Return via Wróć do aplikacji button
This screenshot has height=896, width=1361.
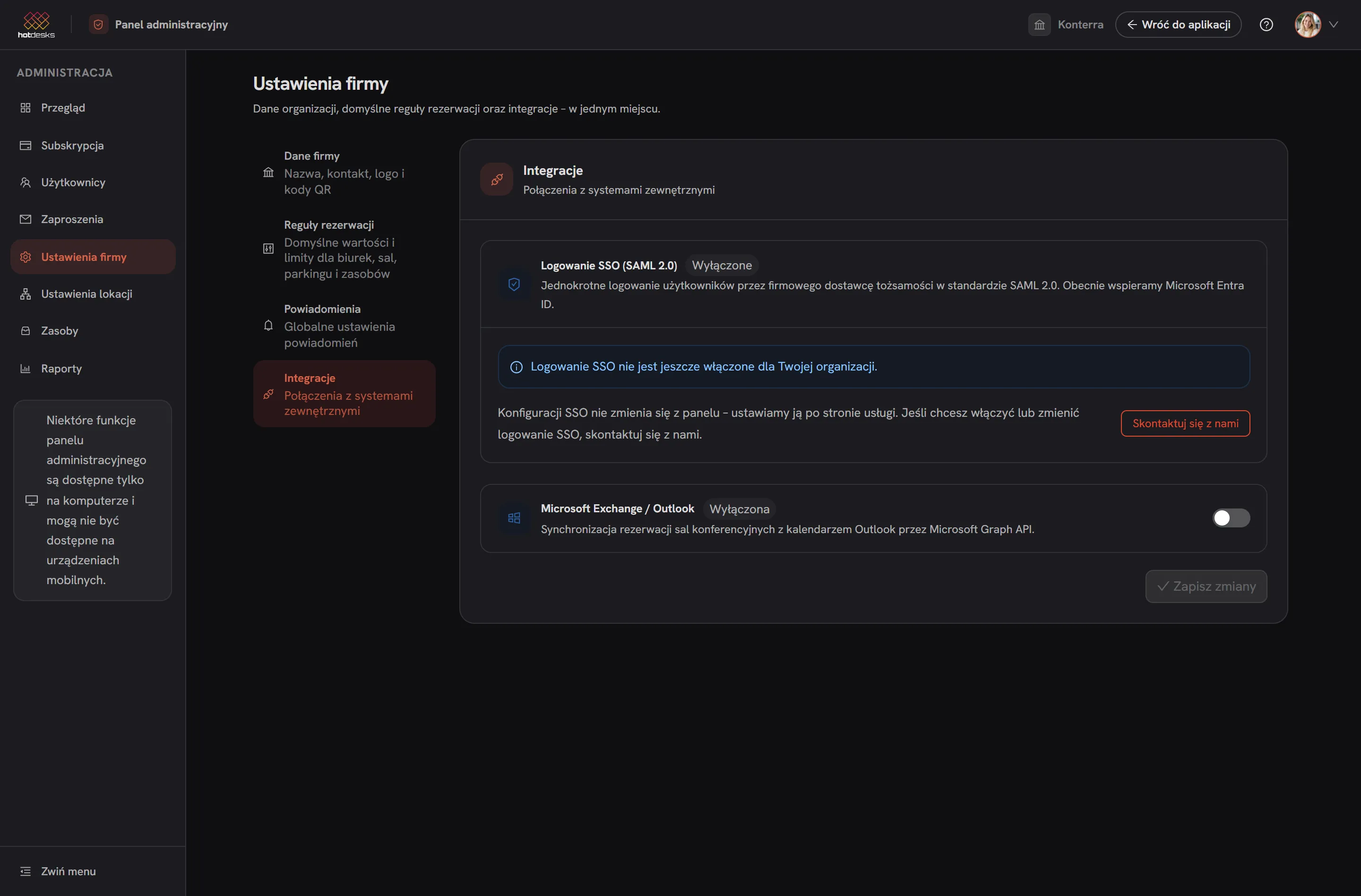(x=1178, y=25)
